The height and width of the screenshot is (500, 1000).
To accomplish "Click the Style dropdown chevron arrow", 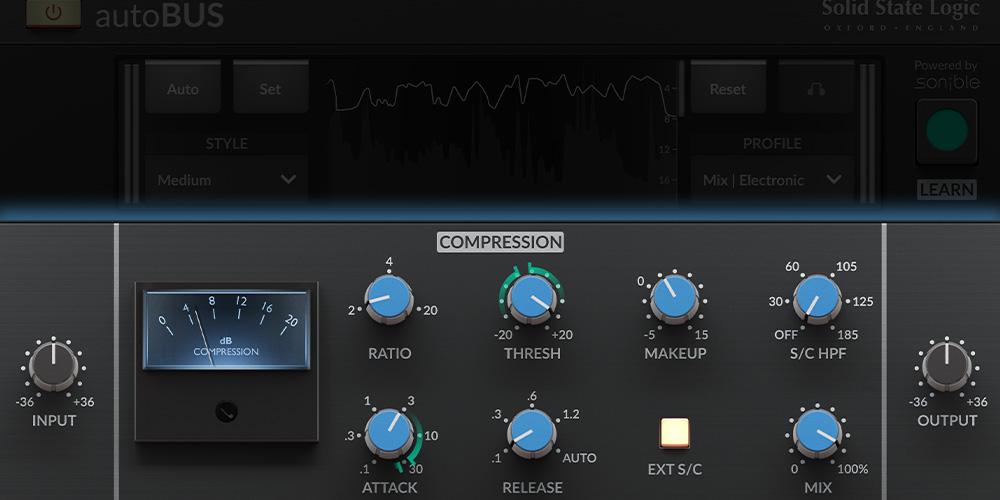I will (x=288, y=180).
